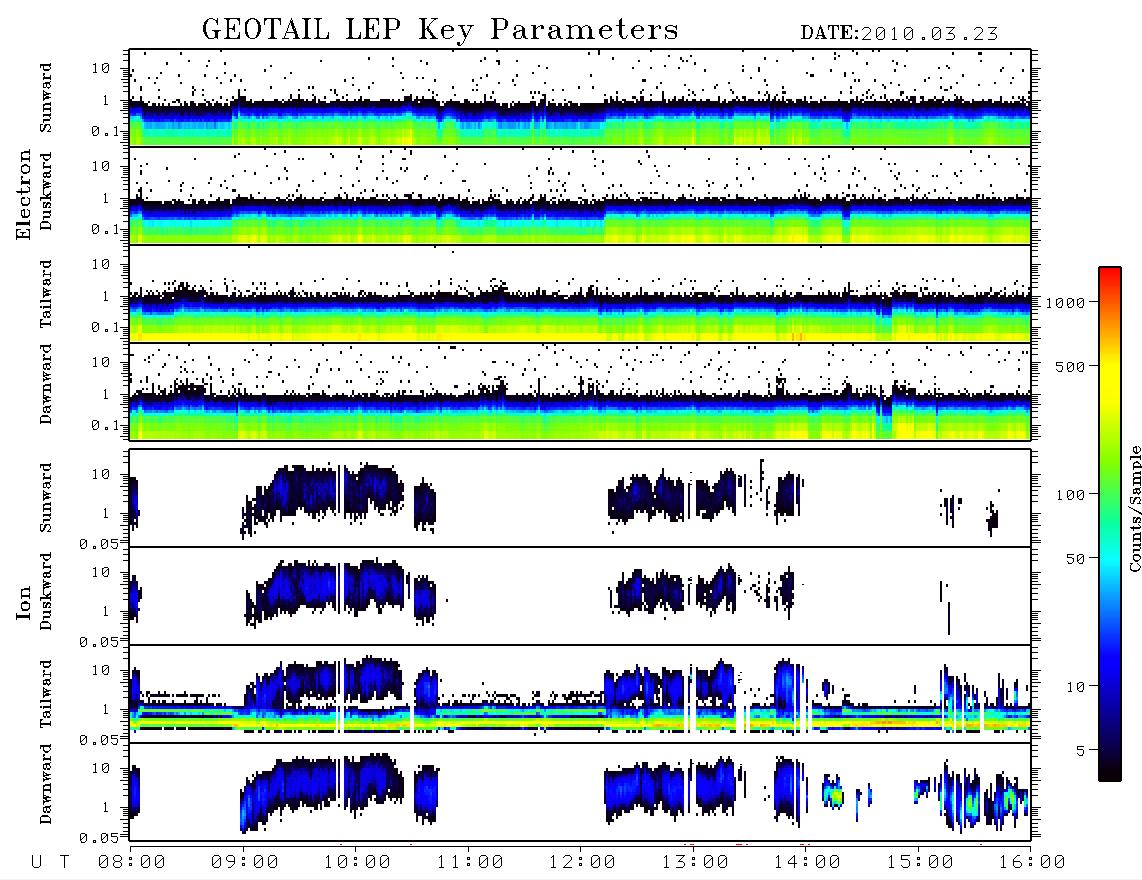The image size is (1142, 880).
Task: Click the 09:00 time axis label
Action: (x=245, y=862)
